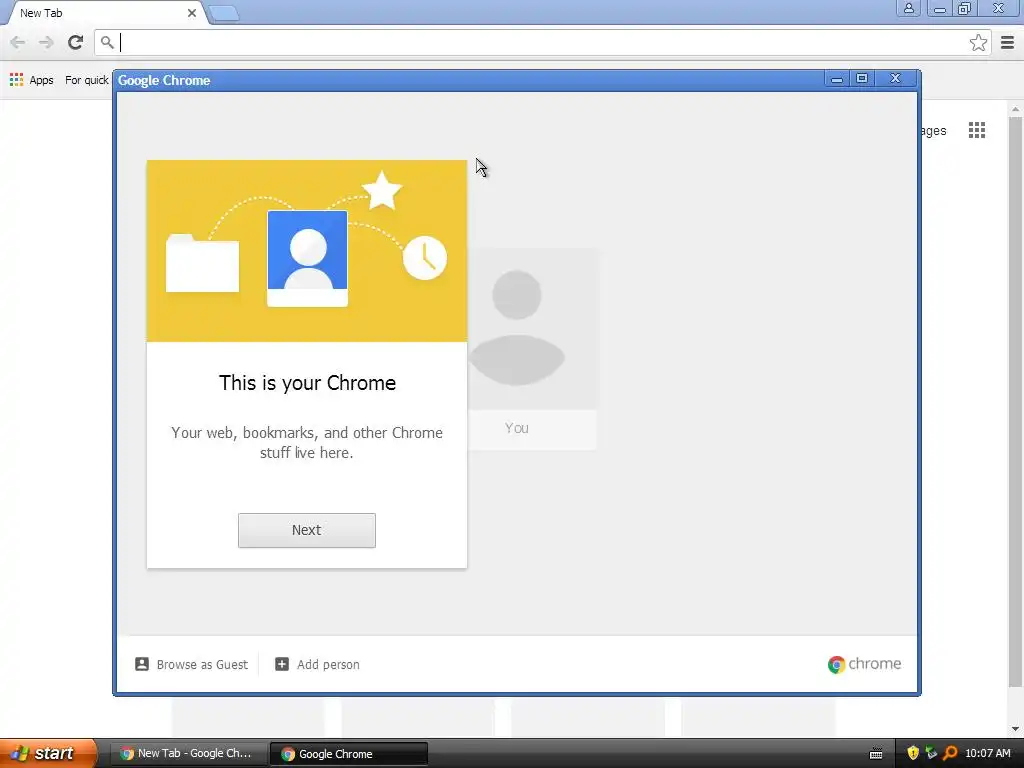Click the blue profile picture illustration
This screenshot has height=768, width=1024.
pos(308,258)
